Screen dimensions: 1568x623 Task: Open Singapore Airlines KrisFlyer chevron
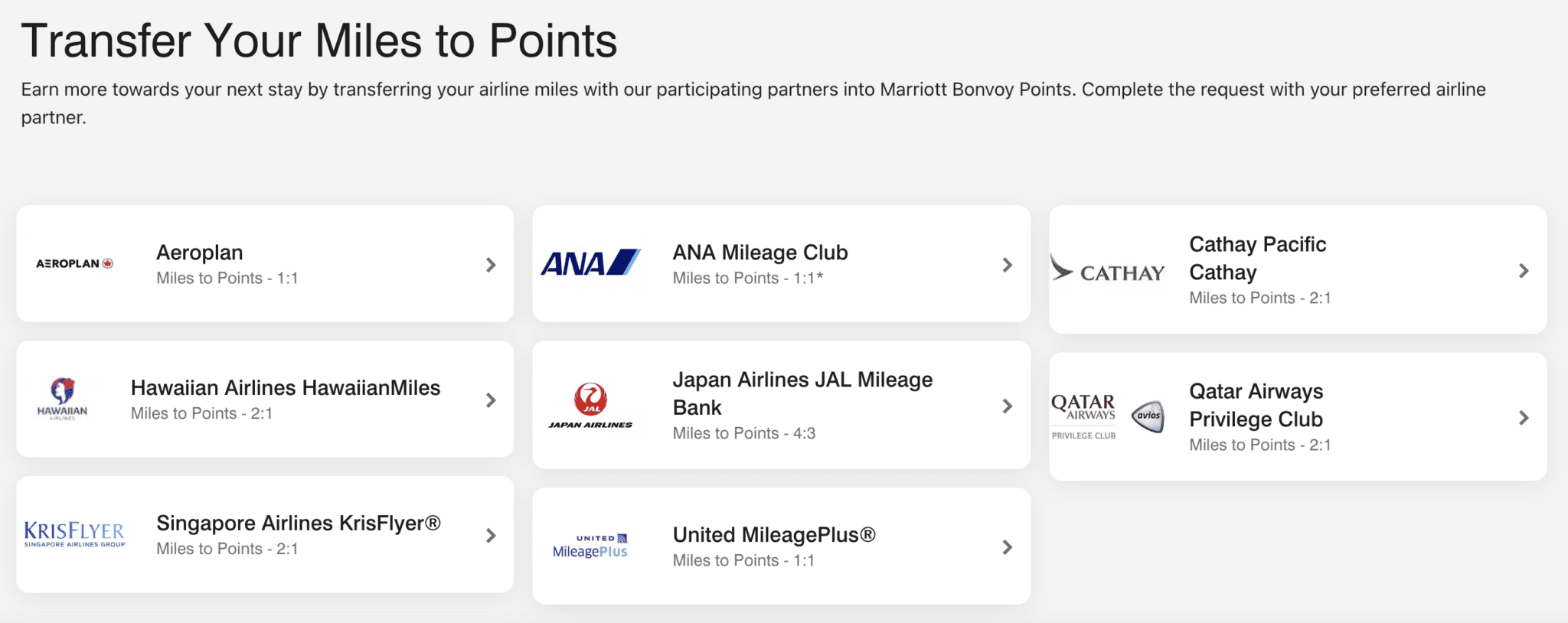[491, 535]
